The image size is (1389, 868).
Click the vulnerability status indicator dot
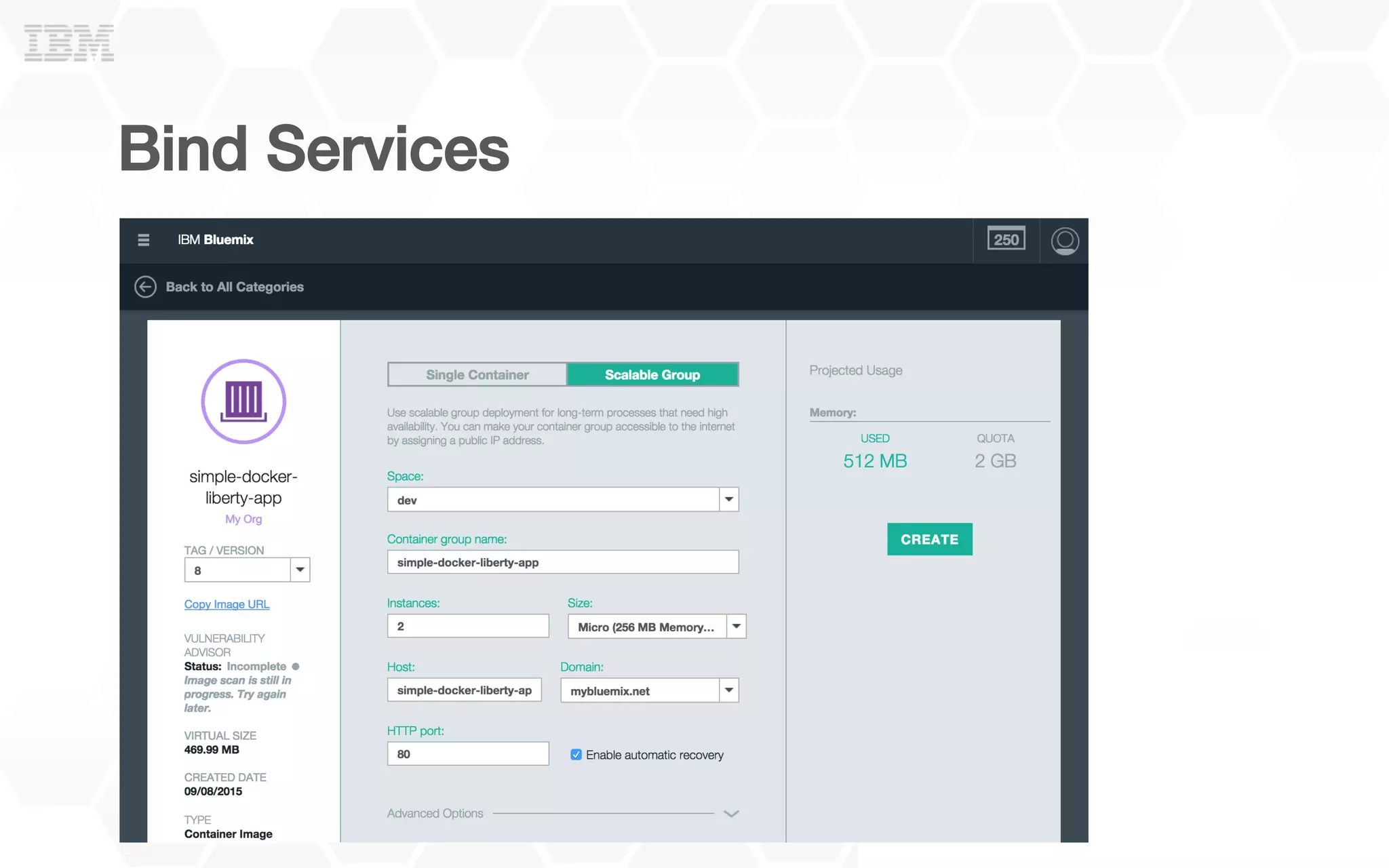pyautogui.click(x=296, y=667)
